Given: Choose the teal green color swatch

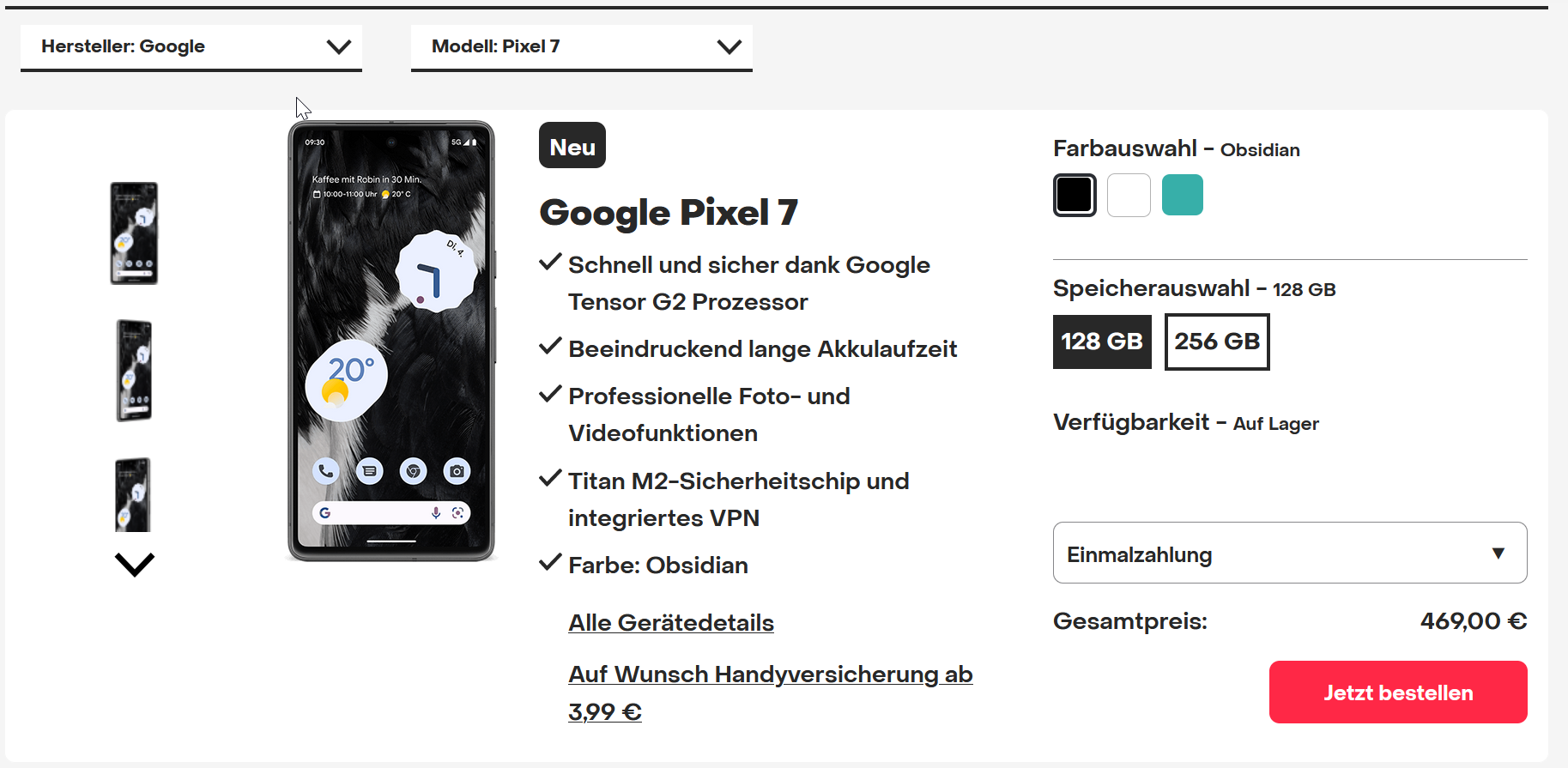Looking at the screenshot, I should (x=1183, y=195).
